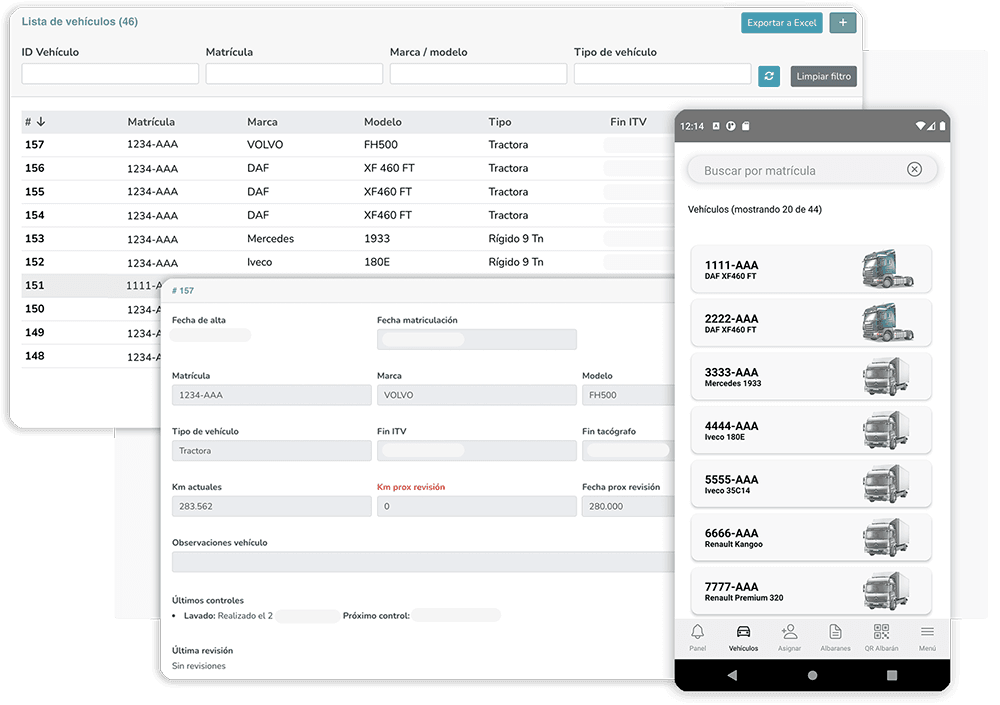This screenshot has height=705, width=1000.
Task: Click the Fin tacógrafo field
Action: 628,450
